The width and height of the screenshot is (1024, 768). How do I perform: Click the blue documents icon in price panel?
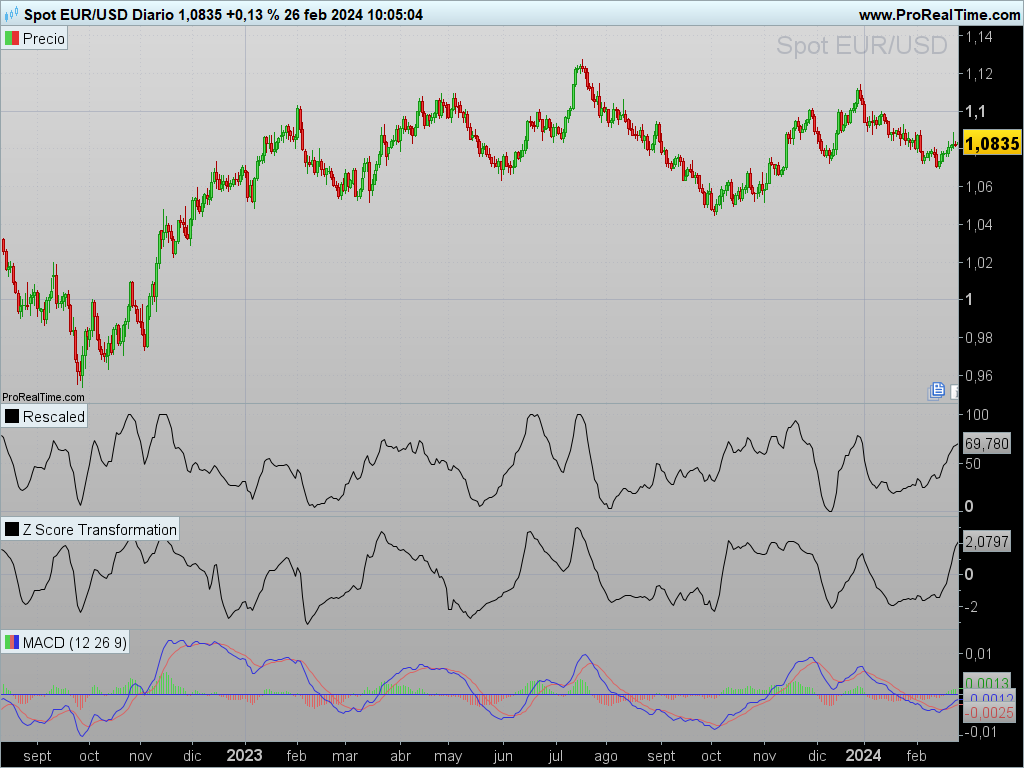coord(936,391)
